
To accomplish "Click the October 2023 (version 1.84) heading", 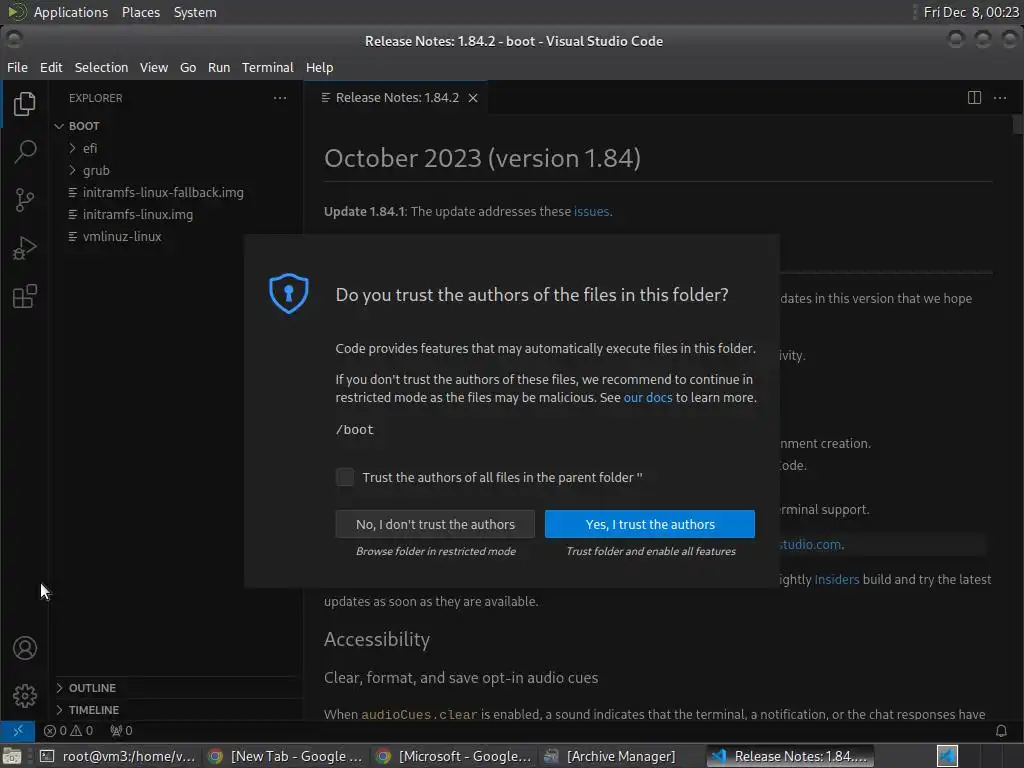I will coord(482,158).
